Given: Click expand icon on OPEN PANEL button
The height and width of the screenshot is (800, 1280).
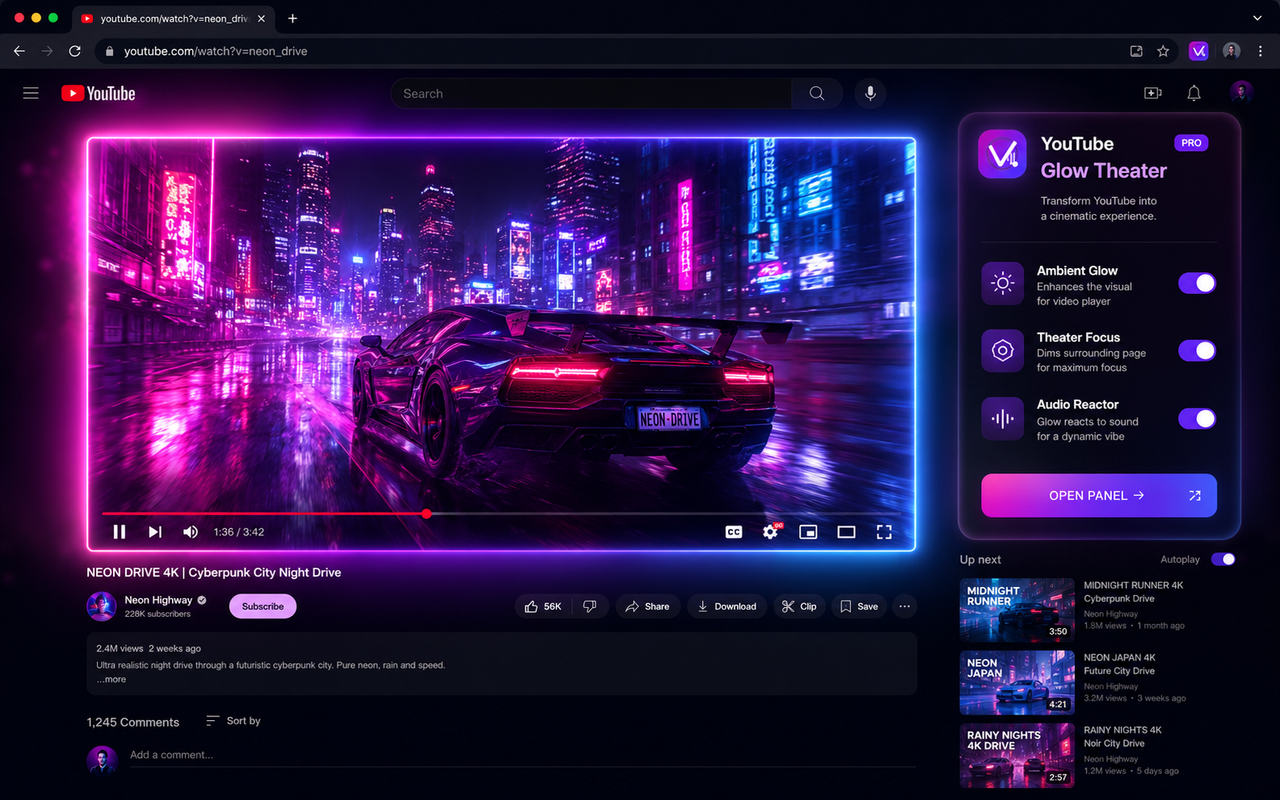Looking at the screenshot, I should click(x=1194, y=495).
